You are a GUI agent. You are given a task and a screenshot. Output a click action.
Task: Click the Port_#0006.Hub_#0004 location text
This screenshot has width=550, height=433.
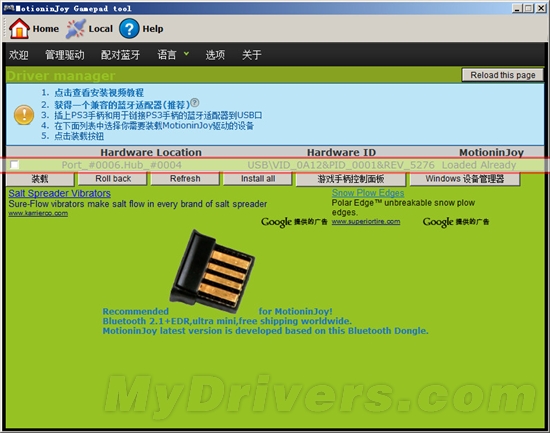tap(121, 165)
